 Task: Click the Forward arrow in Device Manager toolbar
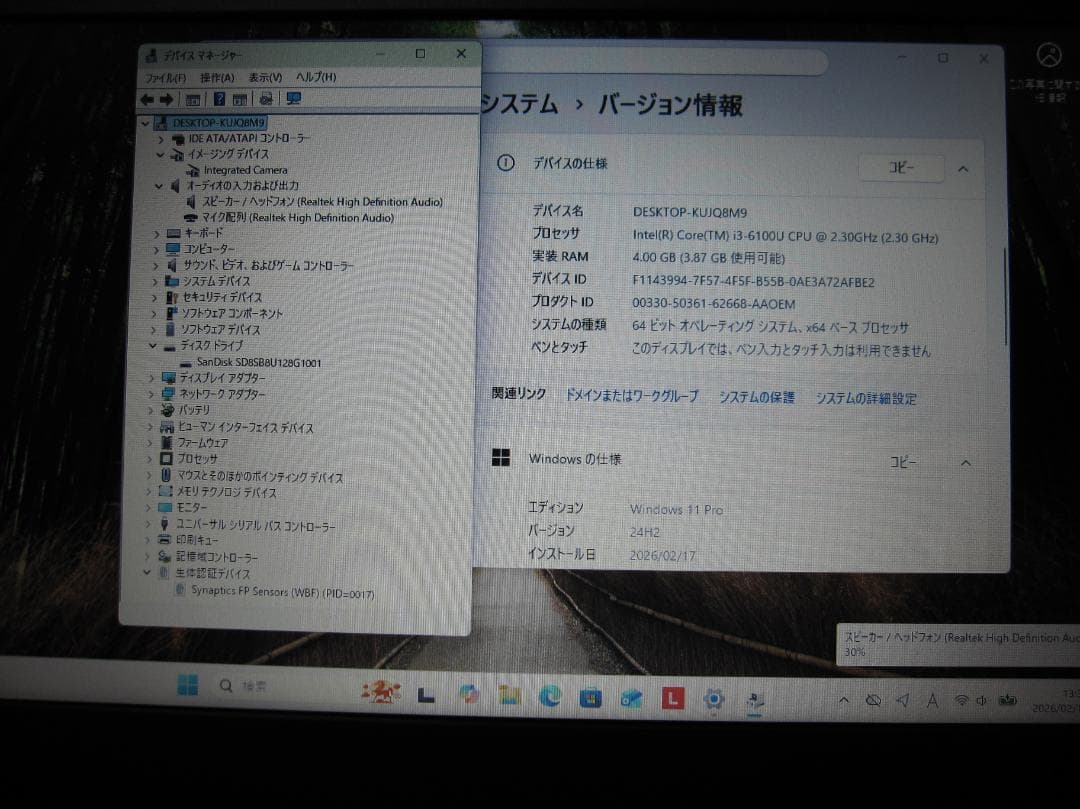pyautogui.click(x=166, y=100)
